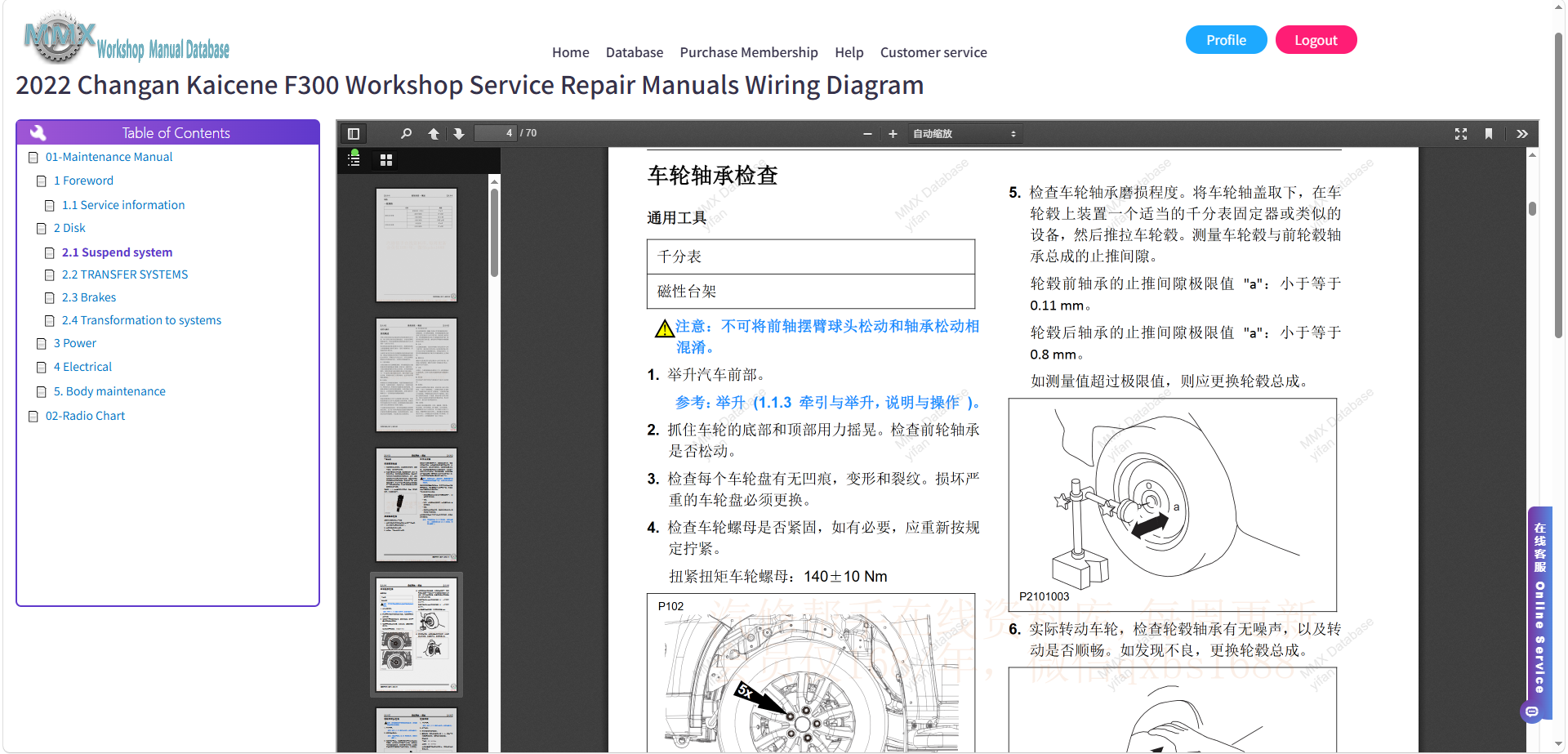
Task: Select the second page thumbnail
Action: click(416, 375)
